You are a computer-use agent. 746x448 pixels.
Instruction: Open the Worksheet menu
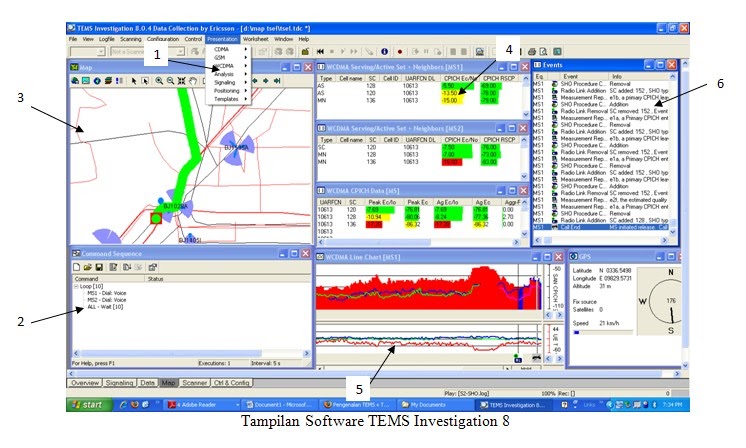[255, 39]
